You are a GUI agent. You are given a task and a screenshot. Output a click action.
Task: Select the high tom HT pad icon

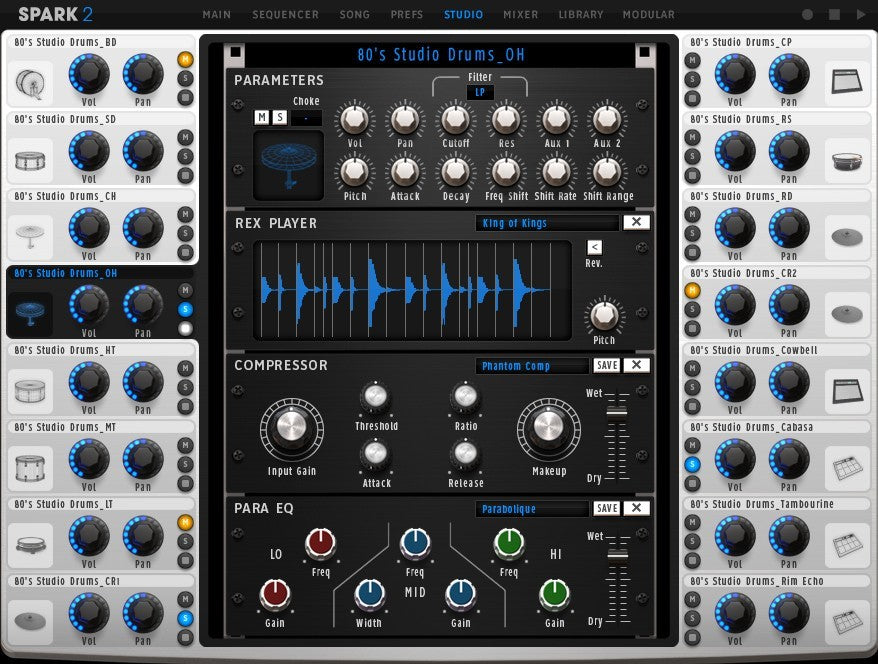pyautogui.click(x=30, y=391)
